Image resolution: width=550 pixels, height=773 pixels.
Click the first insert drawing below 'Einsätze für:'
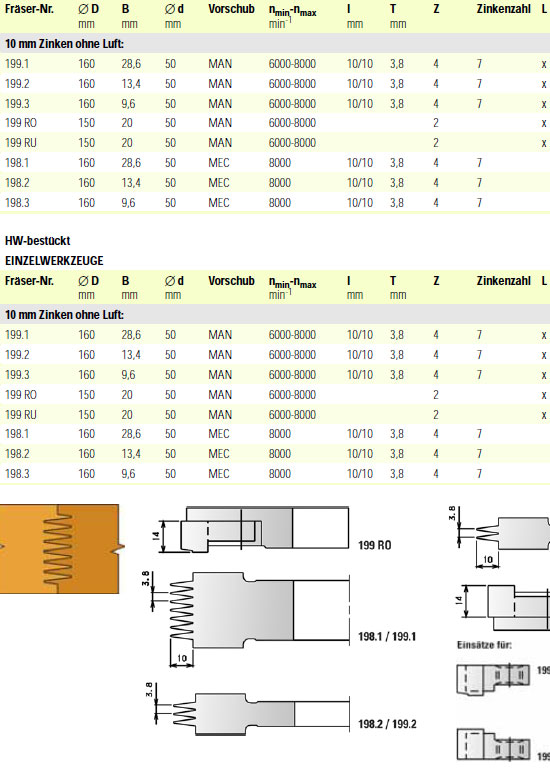493,680
